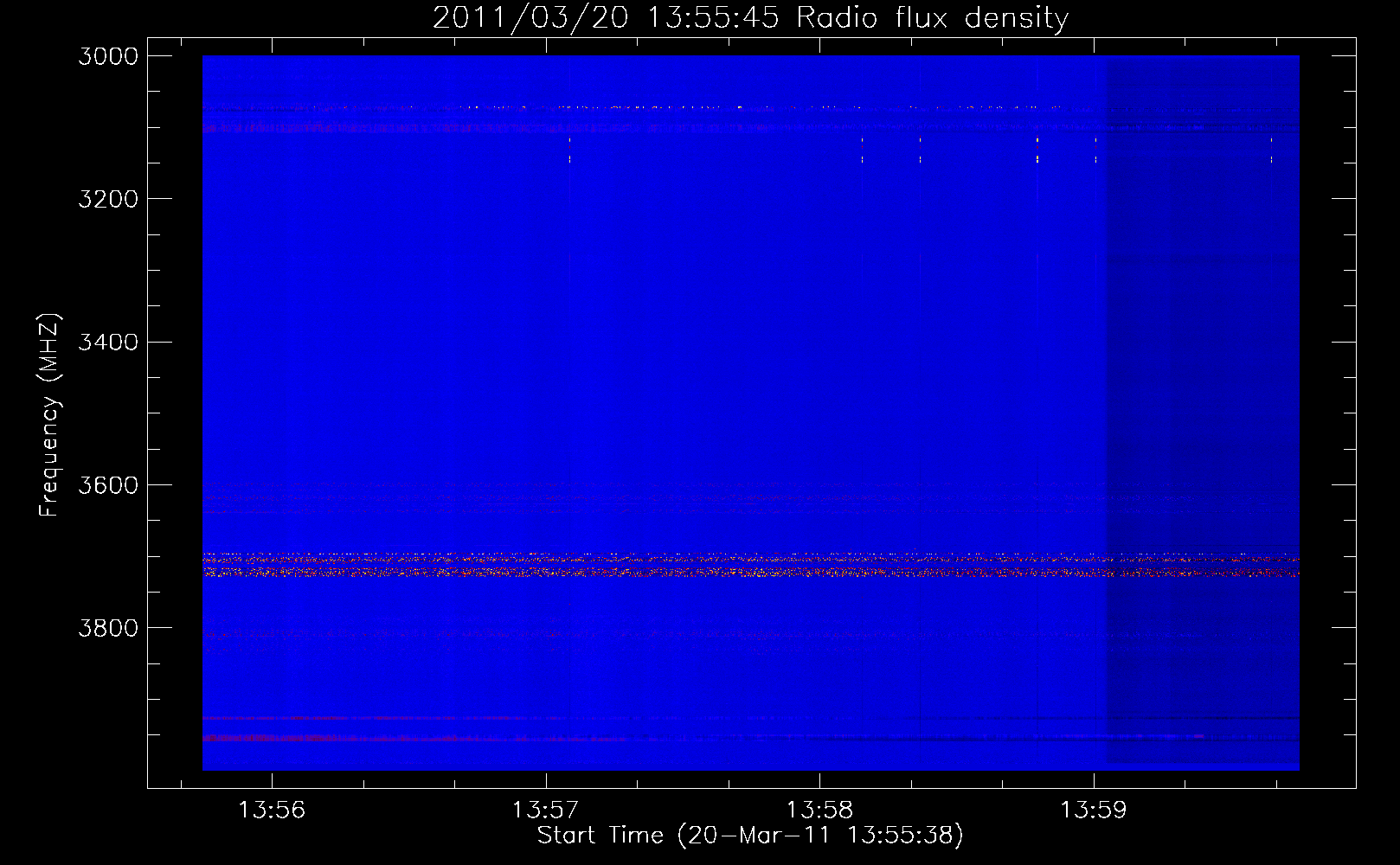Viewport: 1400px width, 865px height.
Task: Click the '13:59' time axis label
Action: coord(1094,811)
